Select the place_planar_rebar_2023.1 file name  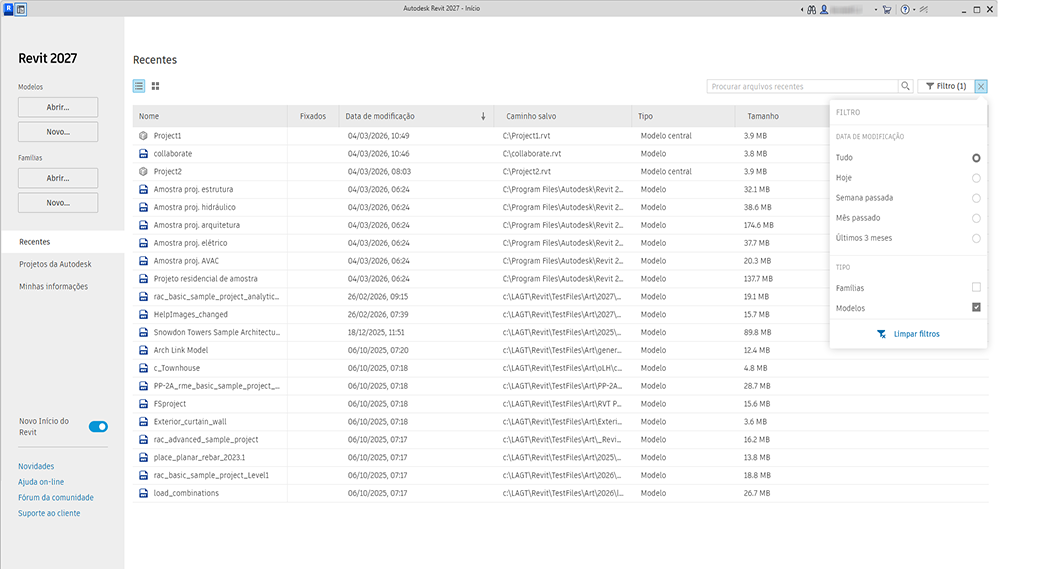pos(199,458)
